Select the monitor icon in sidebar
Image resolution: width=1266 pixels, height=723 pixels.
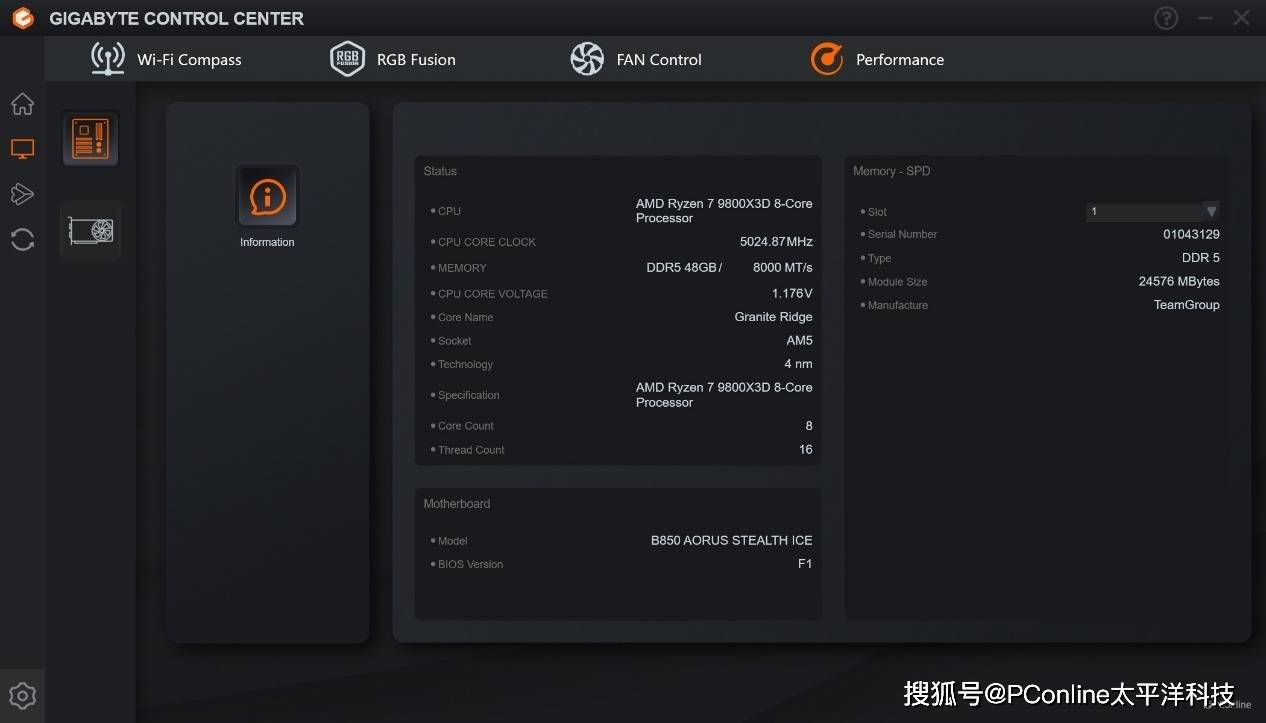tap(22, 149)
